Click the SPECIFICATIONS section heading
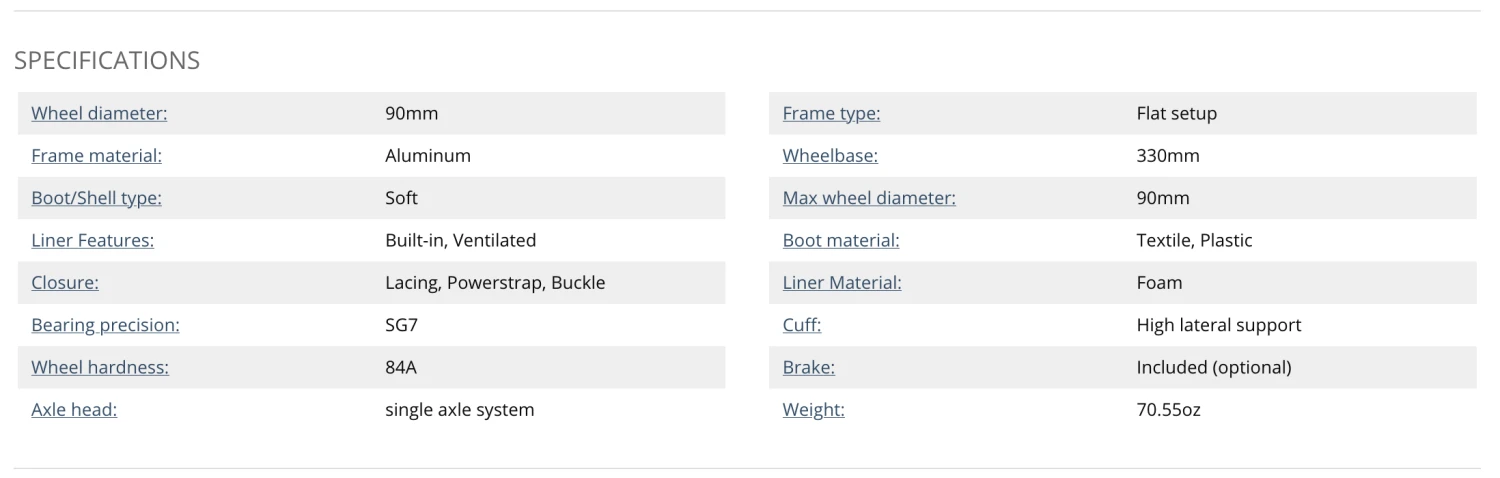 pos(107,61)
